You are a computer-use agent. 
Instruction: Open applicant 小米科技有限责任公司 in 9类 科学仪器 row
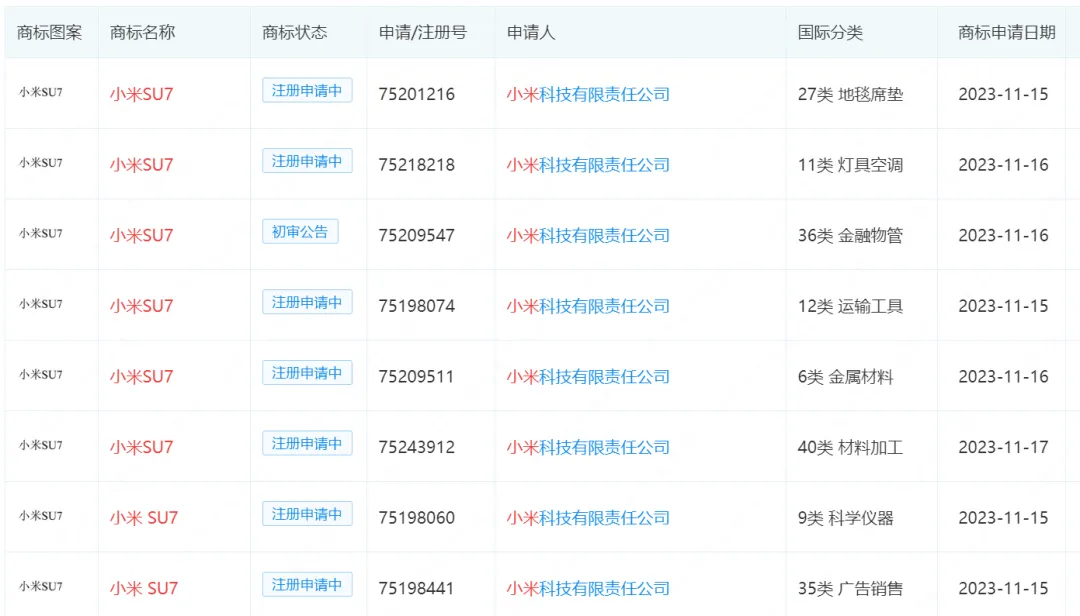coord(588,518)
